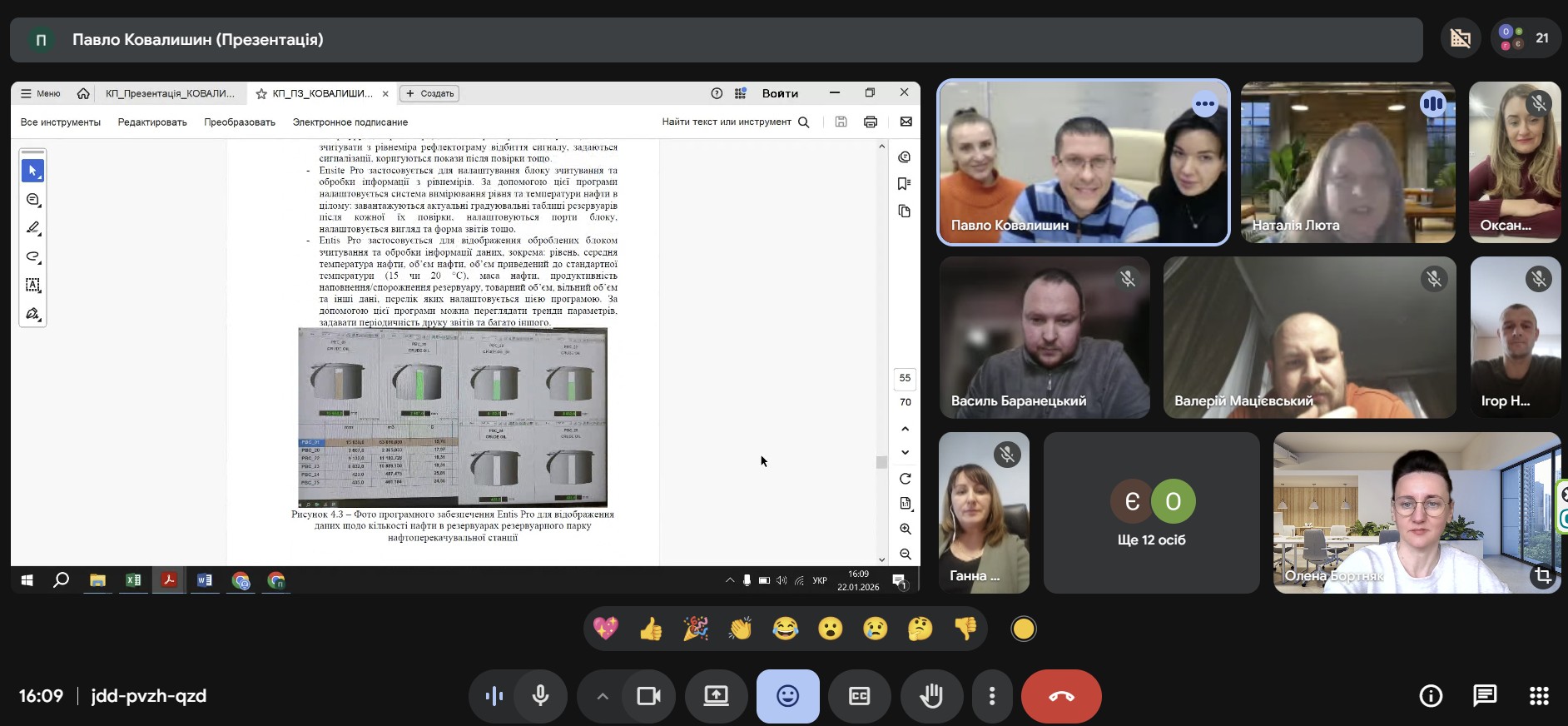Screen dimensions: 1568x726
Task: Open the Acrobat help question icon
Action: point(717,93)
